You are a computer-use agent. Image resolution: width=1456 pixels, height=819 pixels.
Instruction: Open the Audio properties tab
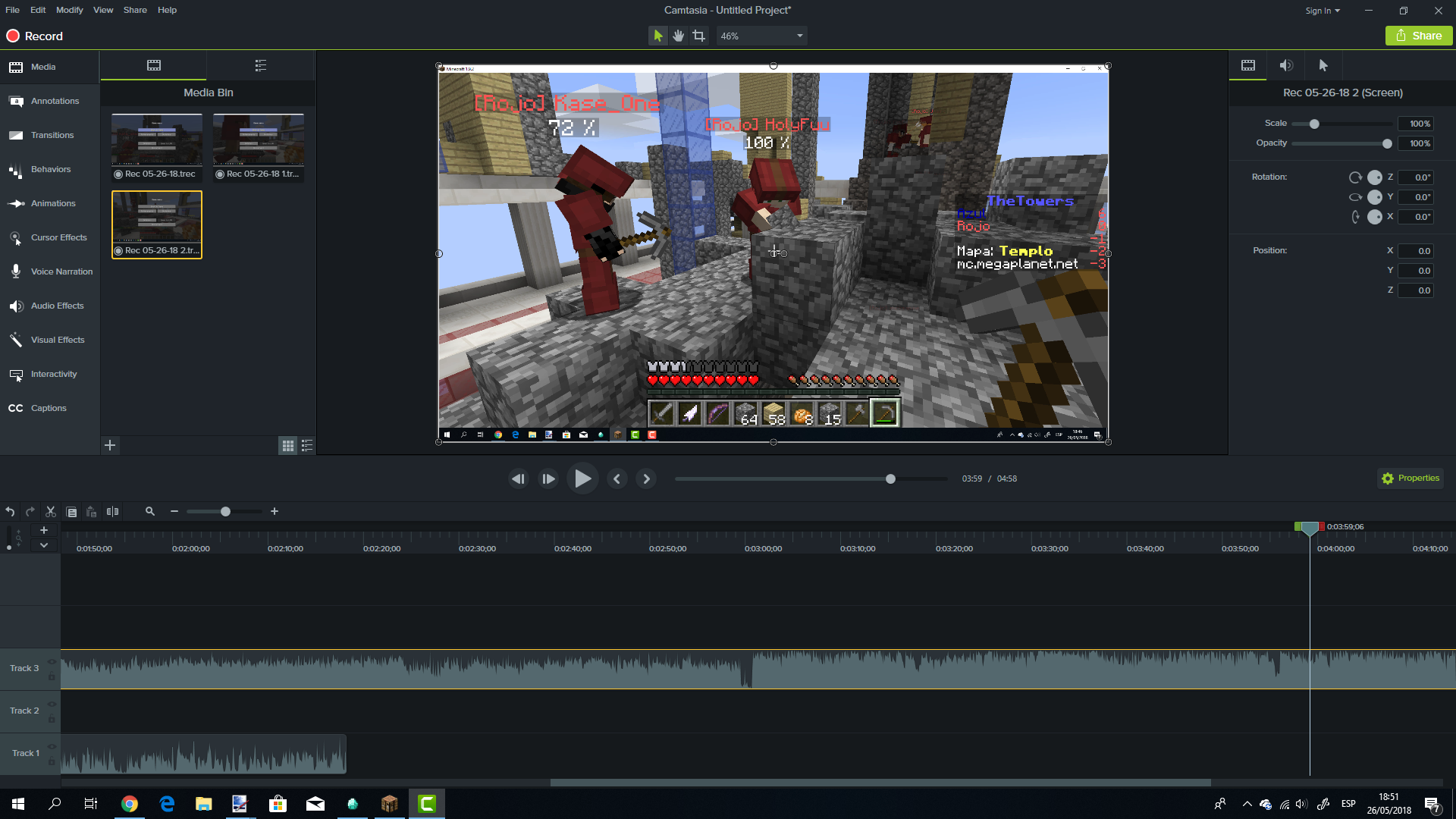[x=1286, y=65]
